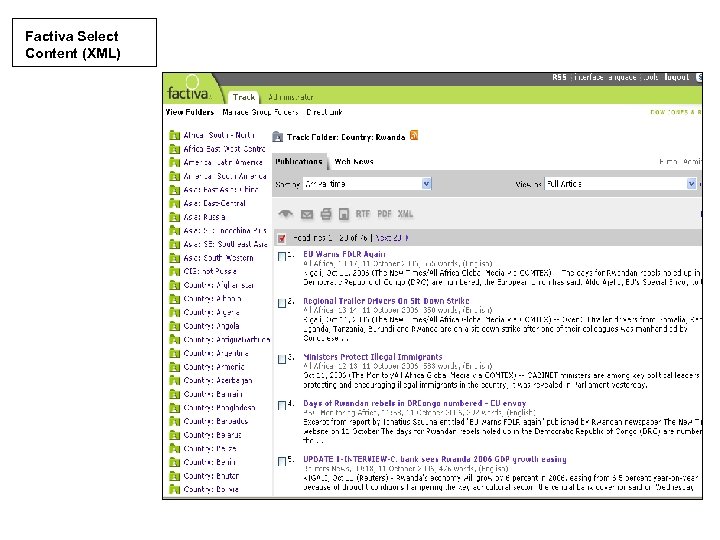This screenshot has width=720, height=540.
Task: Toggle the select-all headlines checkbox
Action: click(x=281, y=238)
